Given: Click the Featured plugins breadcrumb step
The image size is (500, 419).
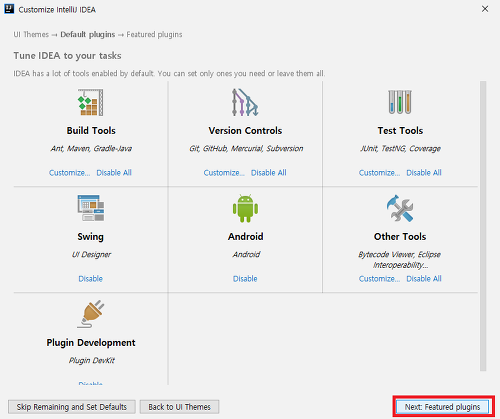Looking at the screenshot, I should coord(154,35).
